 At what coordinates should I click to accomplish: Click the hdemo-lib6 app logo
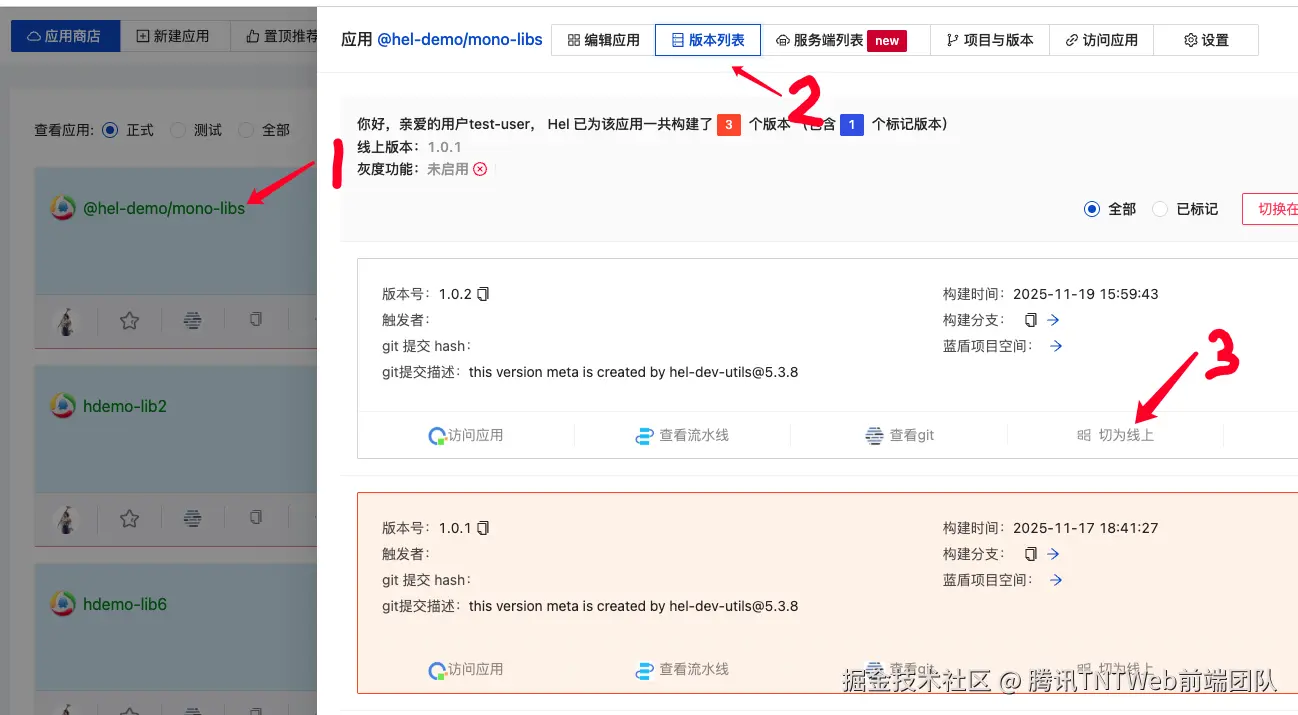click(x=63, y=603)
